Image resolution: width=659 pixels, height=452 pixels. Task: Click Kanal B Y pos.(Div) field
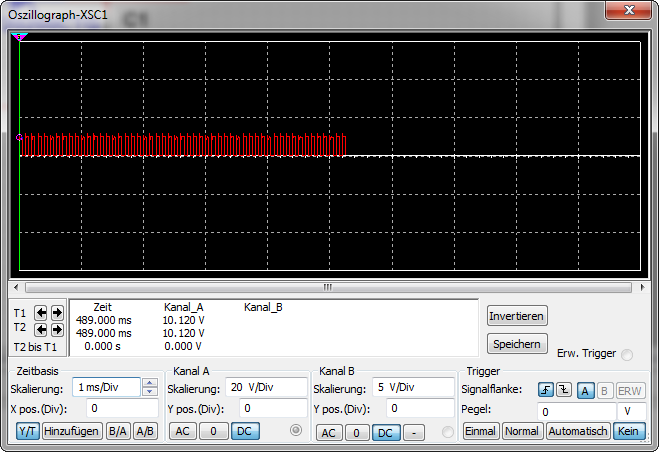point(420,408)
